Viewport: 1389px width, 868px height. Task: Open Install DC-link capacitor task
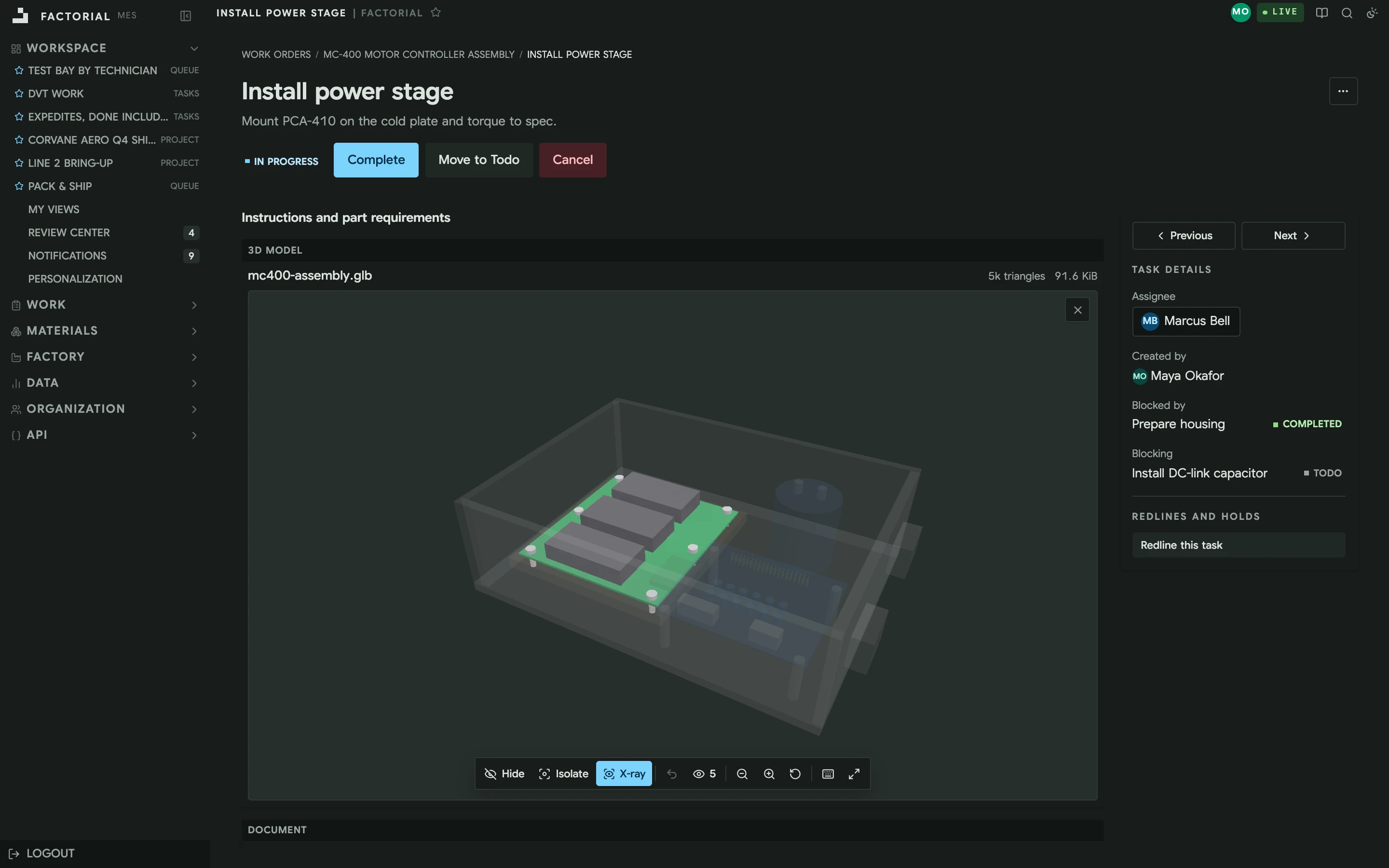pos(1199,474)
